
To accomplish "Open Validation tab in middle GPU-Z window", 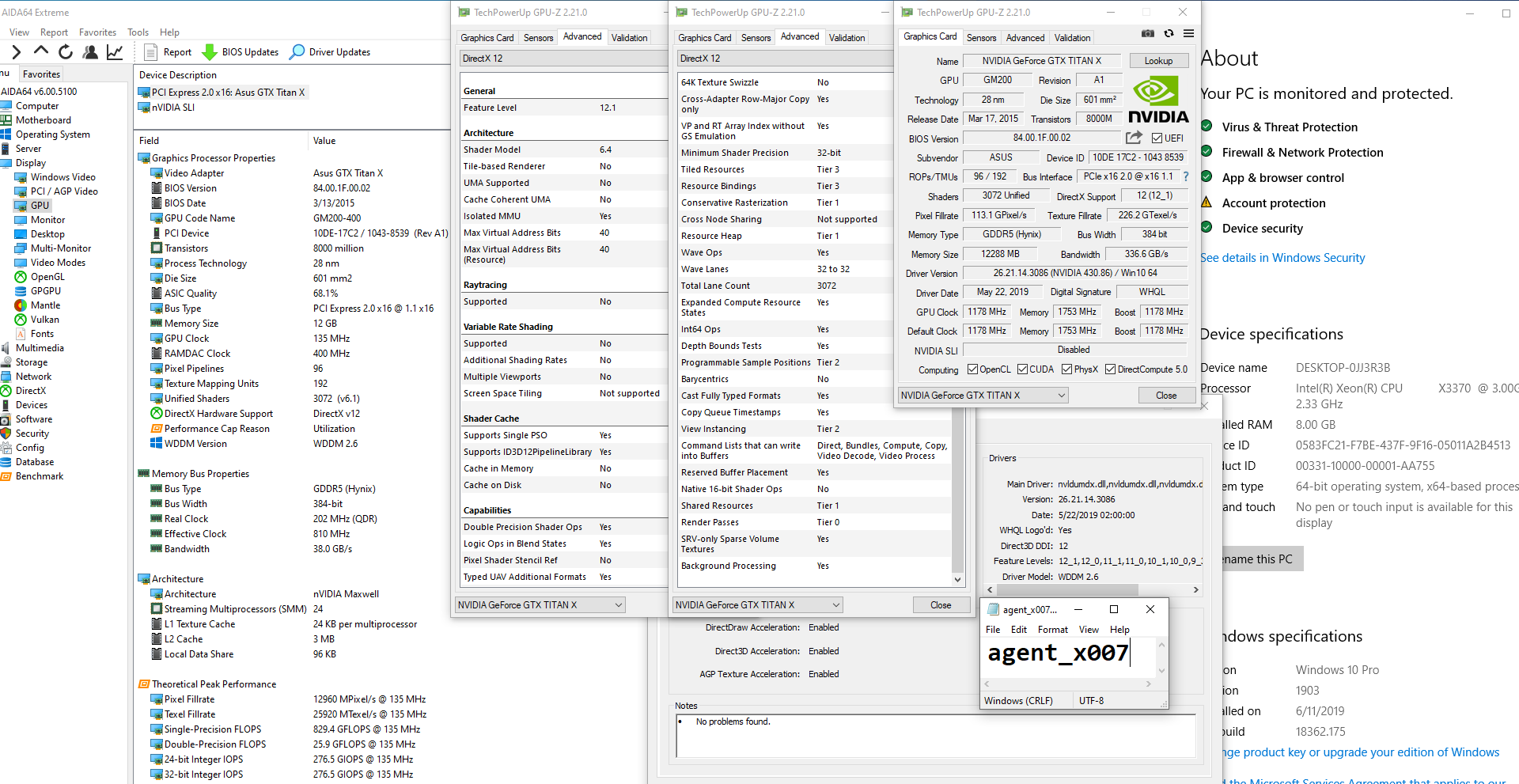I will pos(847,38).
